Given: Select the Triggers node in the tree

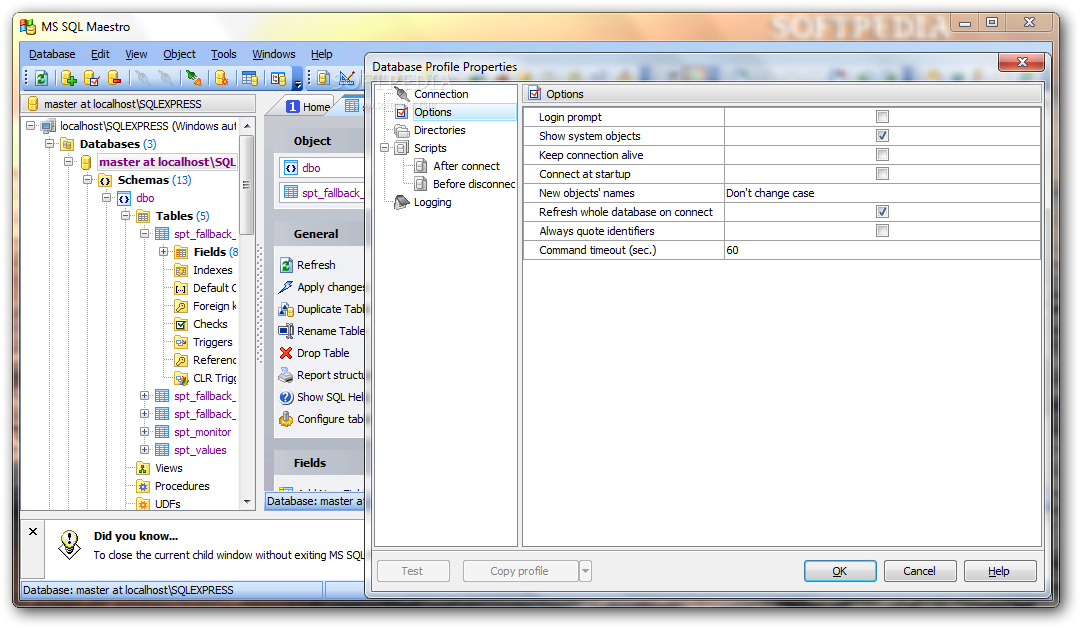Looking at the screenshot, I should click(212, 342).
